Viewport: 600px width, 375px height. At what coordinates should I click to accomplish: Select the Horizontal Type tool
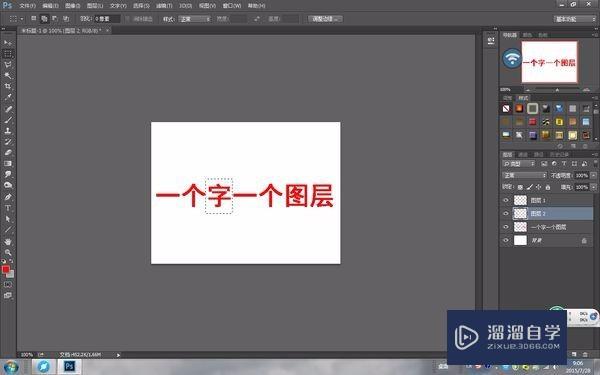click(x=8, y=208)
